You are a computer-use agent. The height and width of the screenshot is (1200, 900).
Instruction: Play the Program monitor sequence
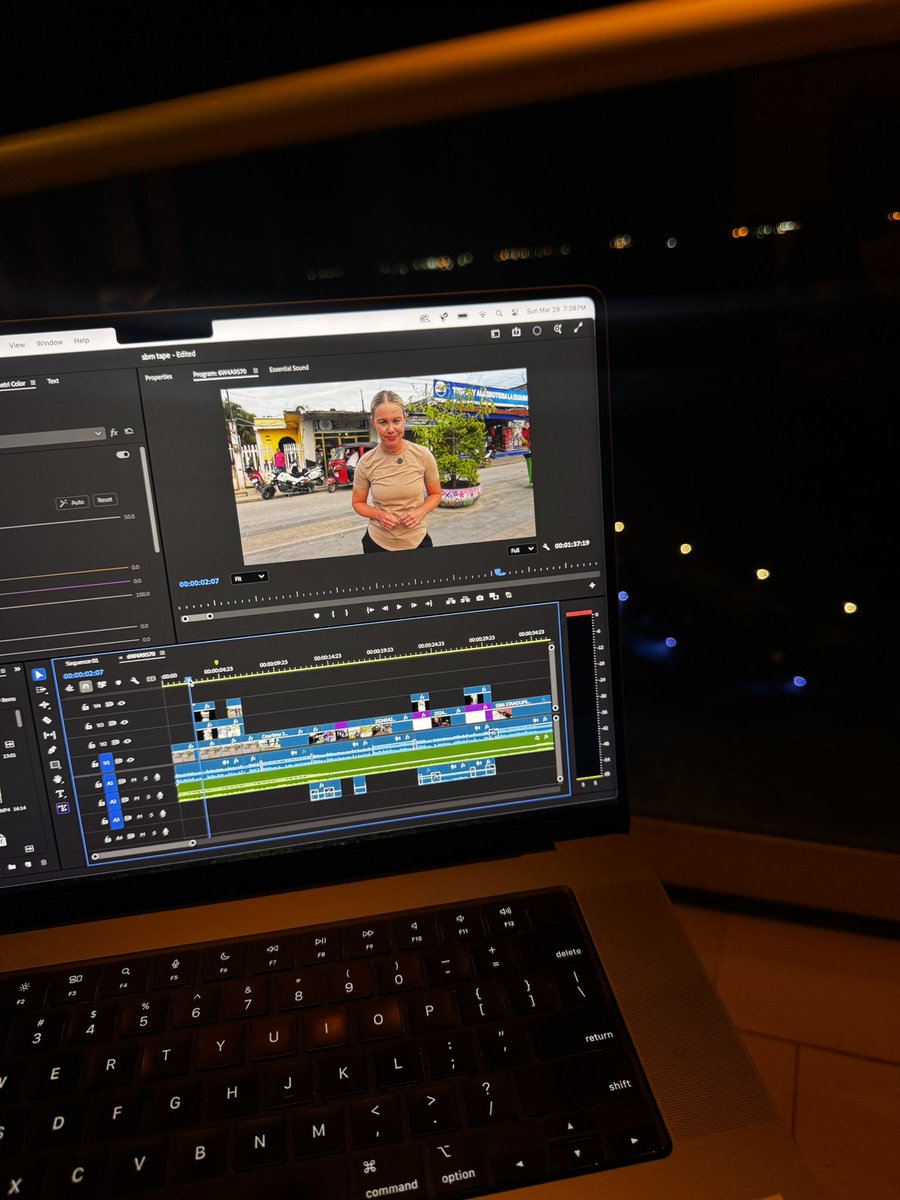399,607
